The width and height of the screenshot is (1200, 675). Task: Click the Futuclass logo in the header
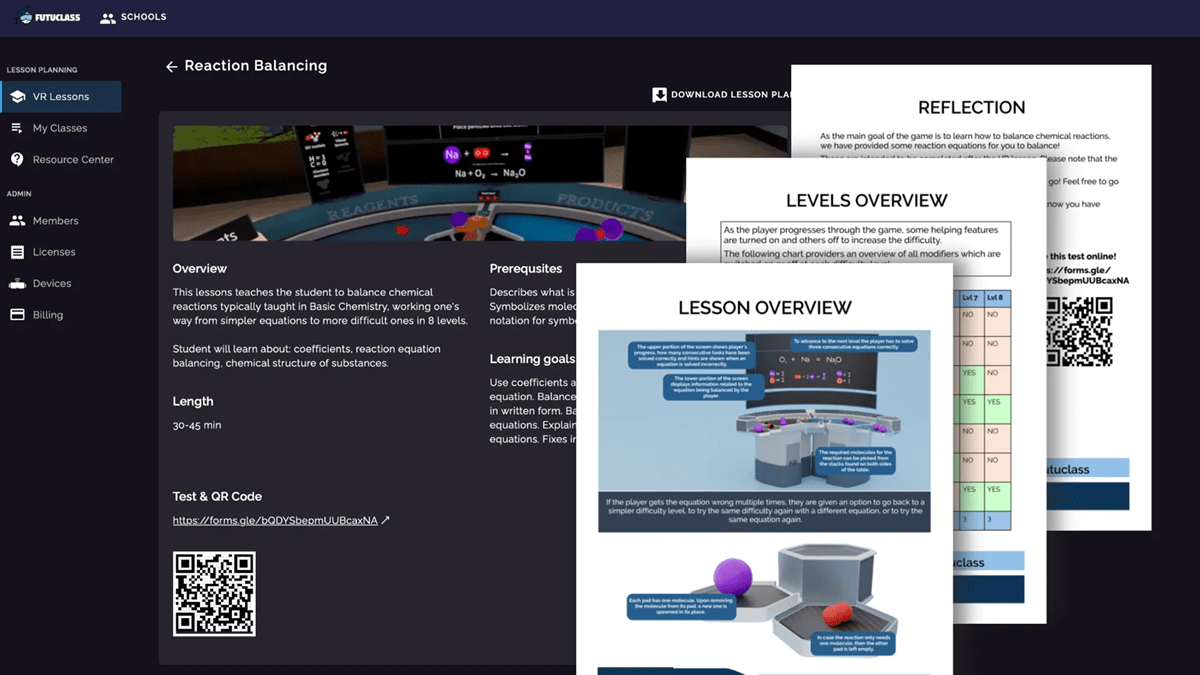point(48,17)
